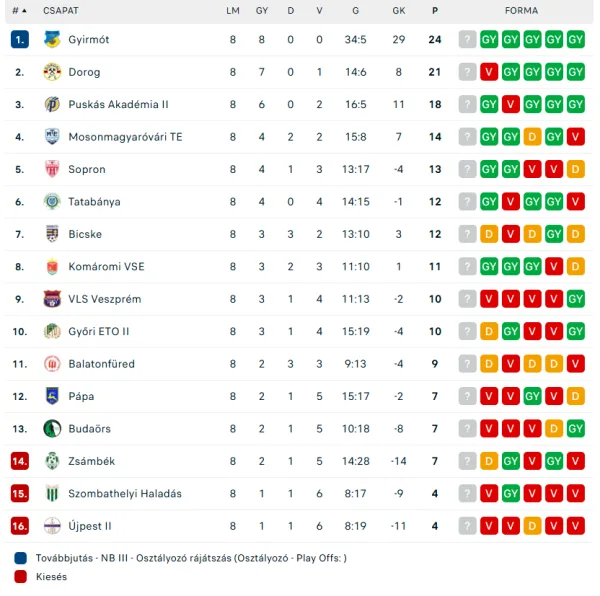600x596 pixels.
Task: Click the Sopron team badge
Action: [52, 169]
